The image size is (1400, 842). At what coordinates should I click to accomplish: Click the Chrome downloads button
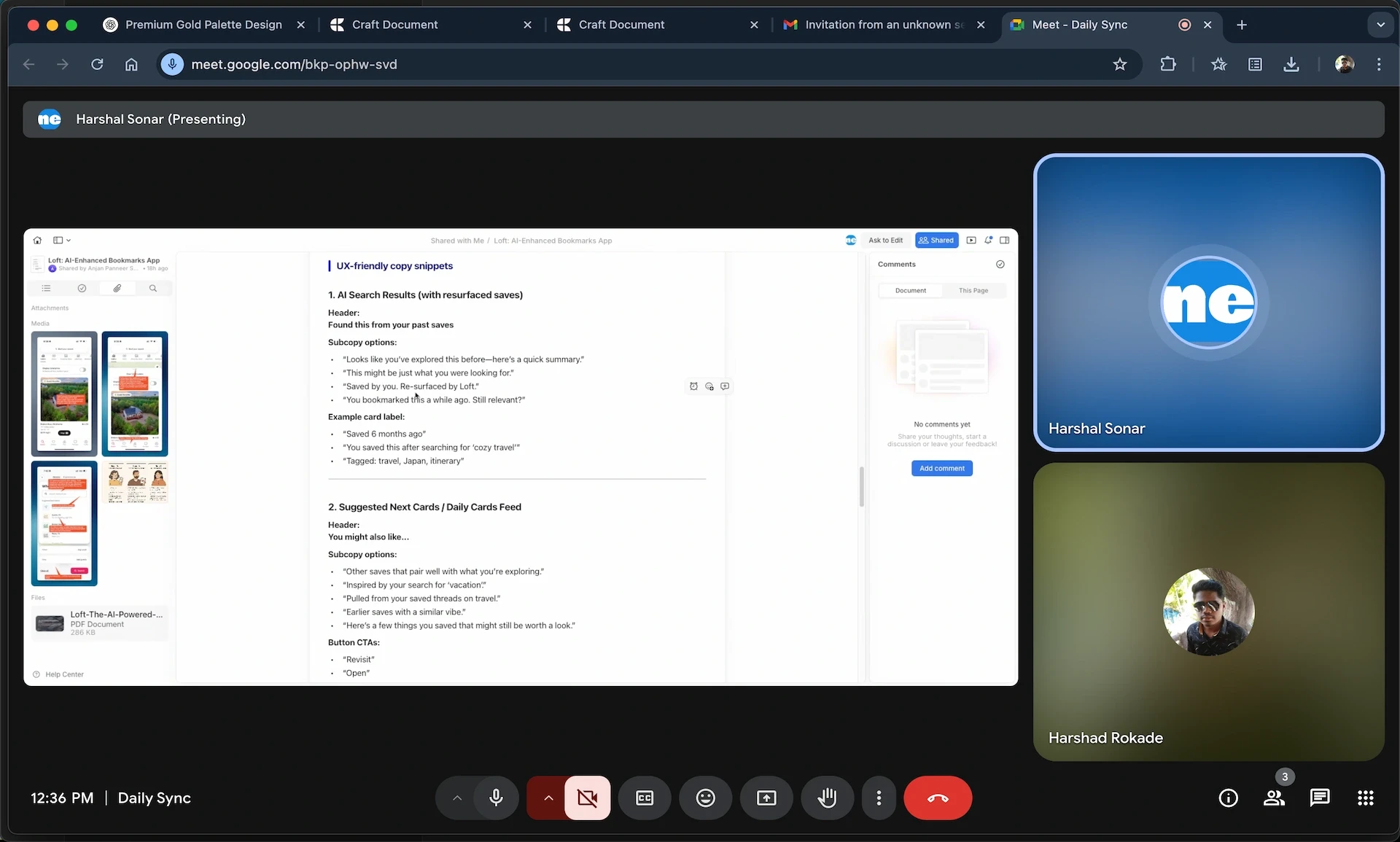click(x=1291, y=64)
